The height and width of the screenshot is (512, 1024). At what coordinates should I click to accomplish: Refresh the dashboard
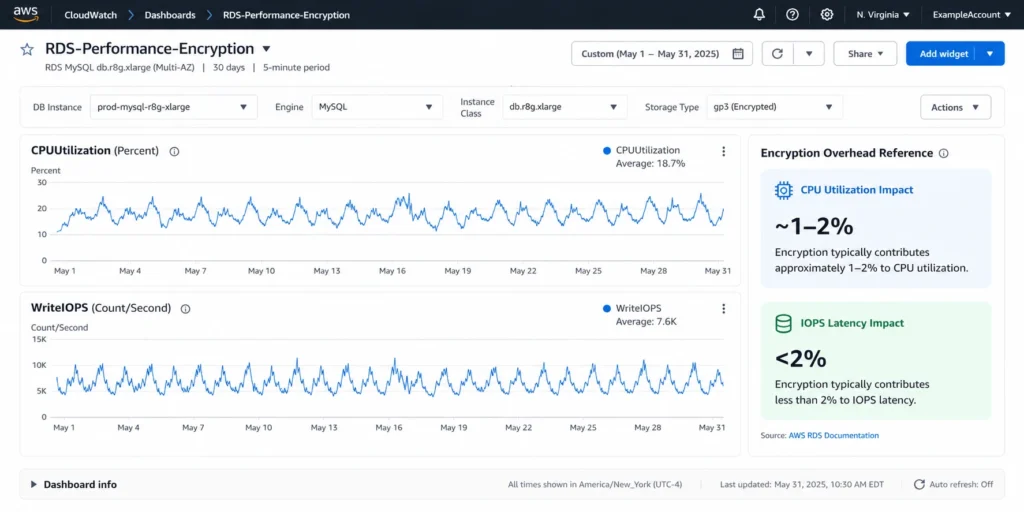click(x=777, y=54)
